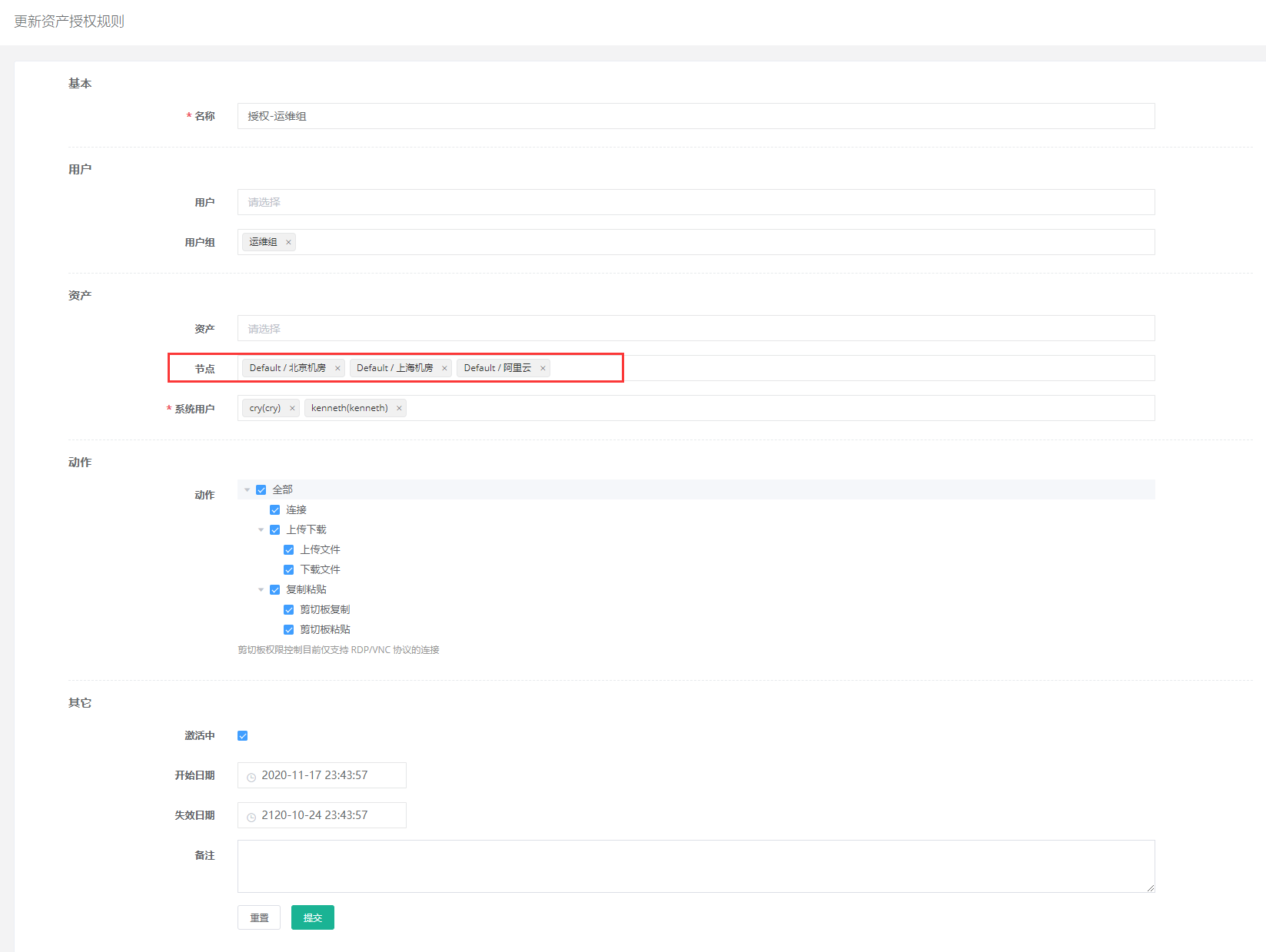Open the 失效日期 date picker
Viewport: 1266px width, 952px height.
322,815
